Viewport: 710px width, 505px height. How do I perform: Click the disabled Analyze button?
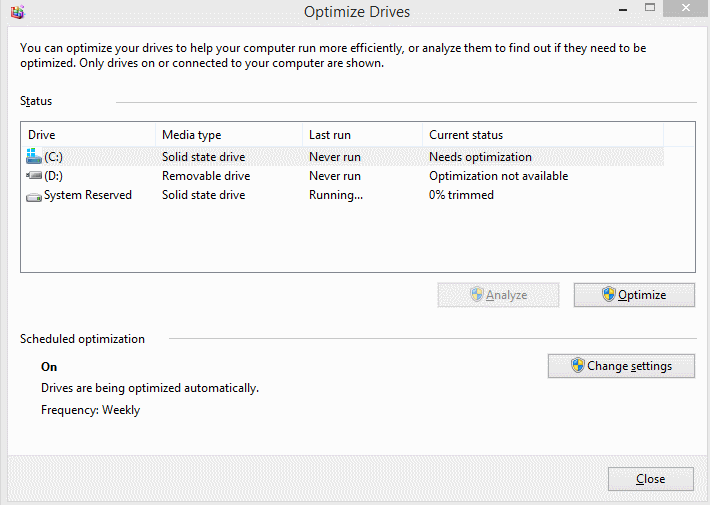pyautogui.click(x=498, y=295)
